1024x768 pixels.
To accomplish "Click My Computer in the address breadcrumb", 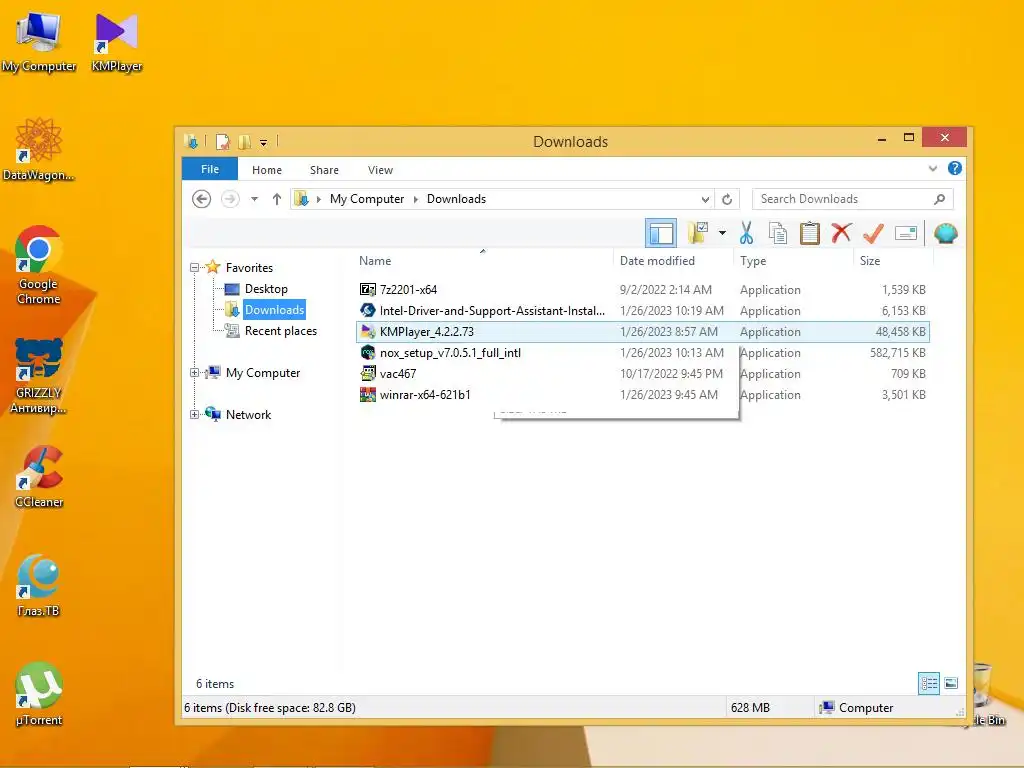I will pyautogui.click(x=367, y=199).
